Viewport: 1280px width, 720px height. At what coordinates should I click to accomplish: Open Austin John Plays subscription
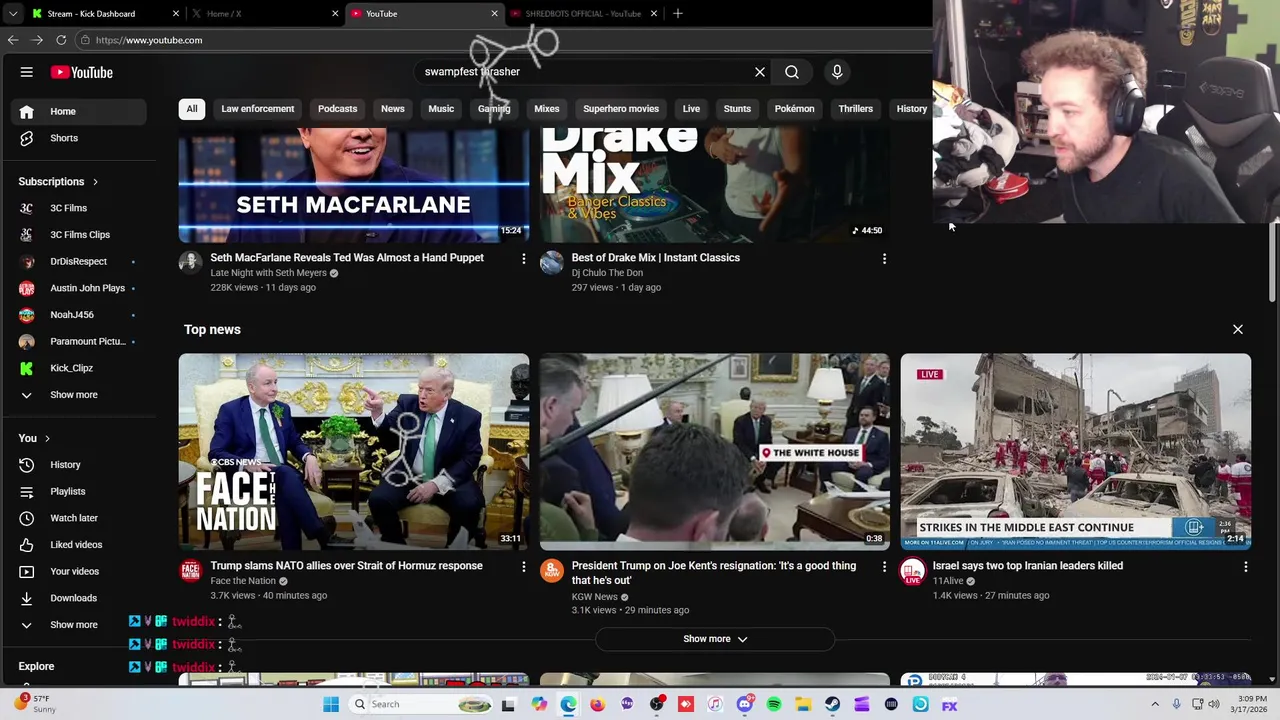pyautogui.click(x=80, y=288)
